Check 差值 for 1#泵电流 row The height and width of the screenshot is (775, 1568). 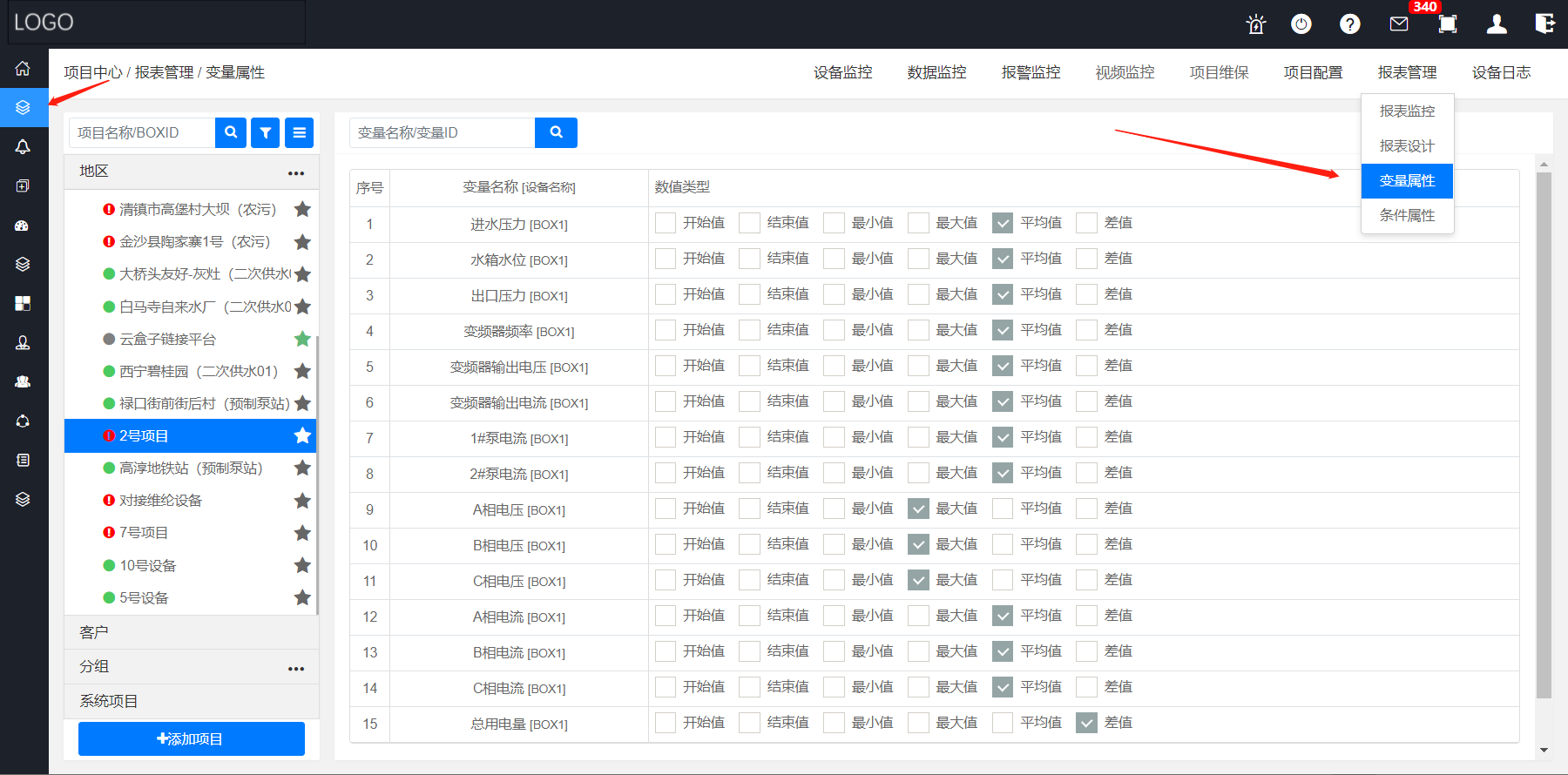click(x=1086, y=437)
